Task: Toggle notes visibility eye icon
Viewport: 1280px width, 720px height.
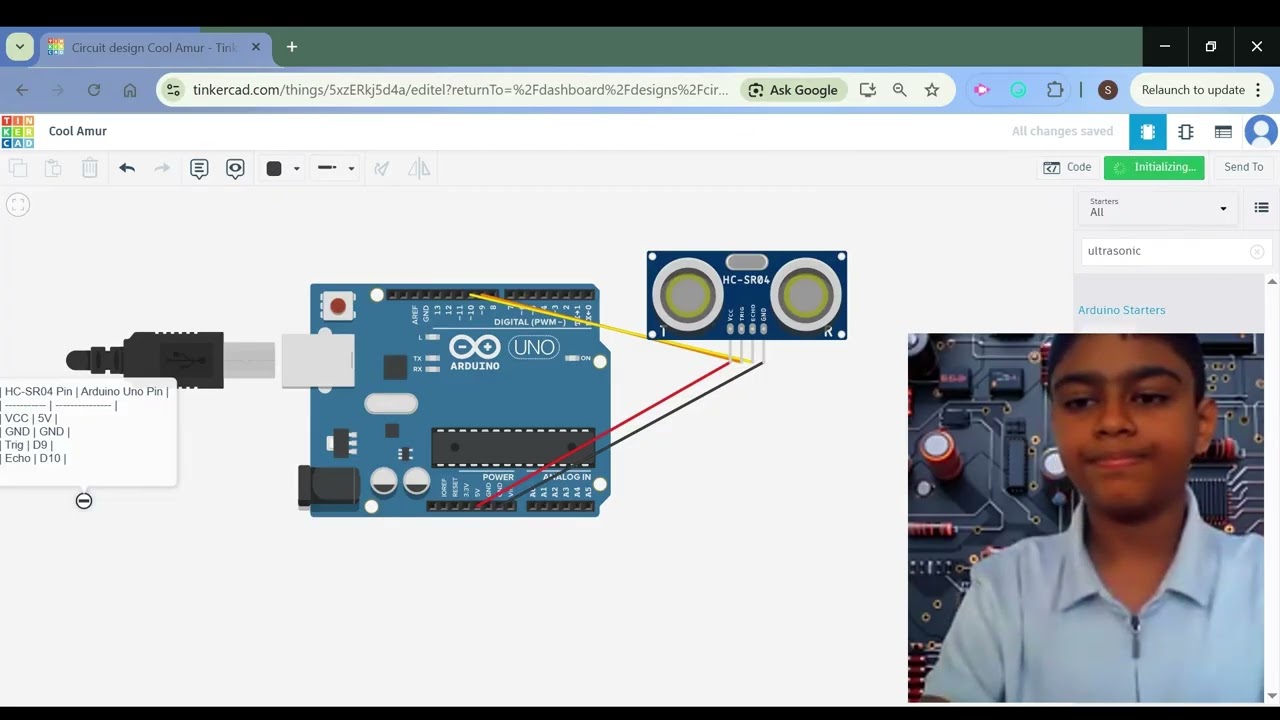Action: click(x=235, y=168)
